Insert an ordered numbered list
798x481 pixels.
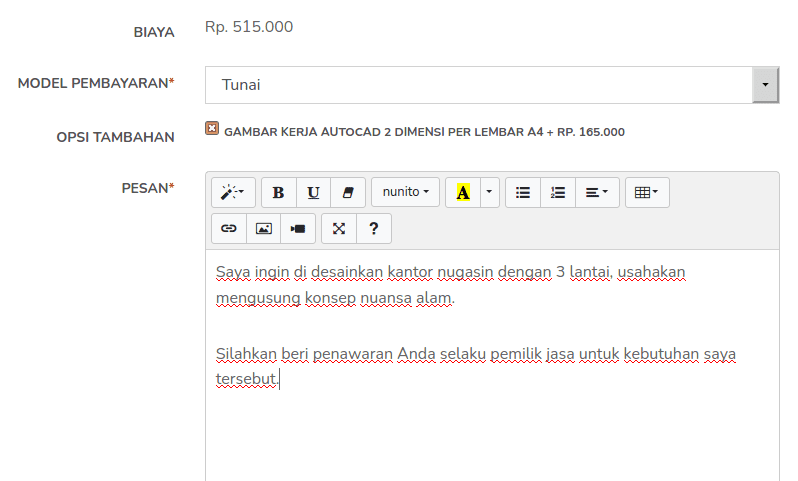coord(558,192)
